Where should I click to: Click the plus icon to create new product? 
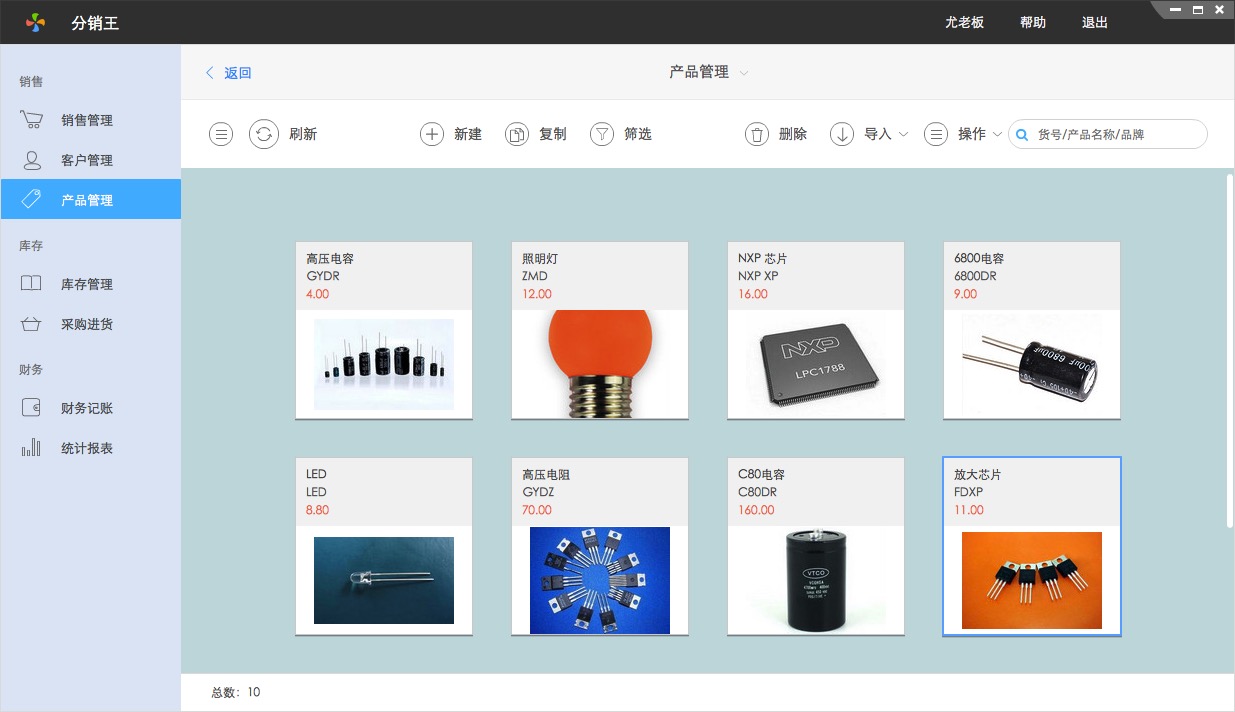click(x=431, y=134)
